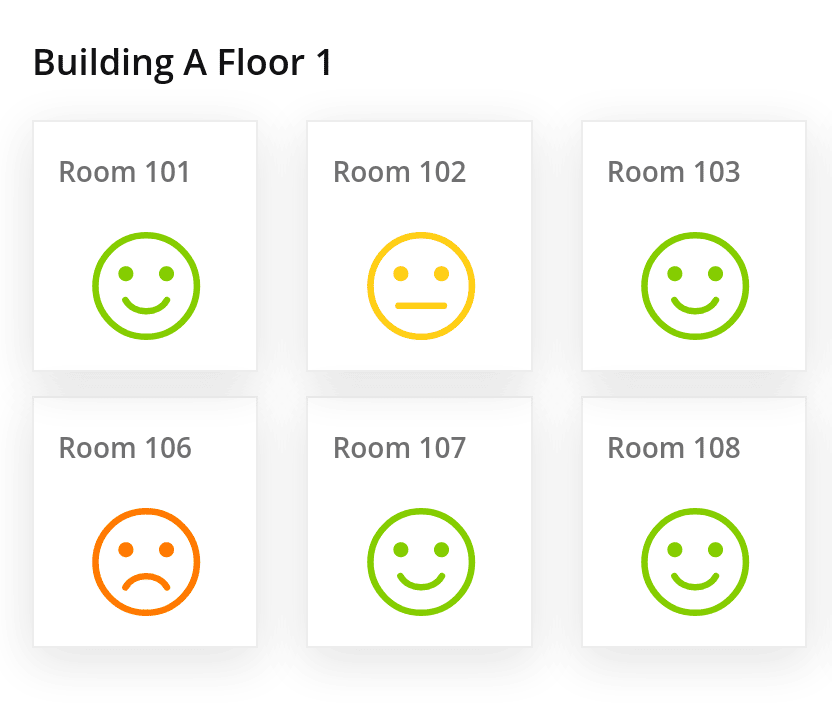Open the Room 107 card
Viewport: 832px width, 704px height.
[420, 522]
